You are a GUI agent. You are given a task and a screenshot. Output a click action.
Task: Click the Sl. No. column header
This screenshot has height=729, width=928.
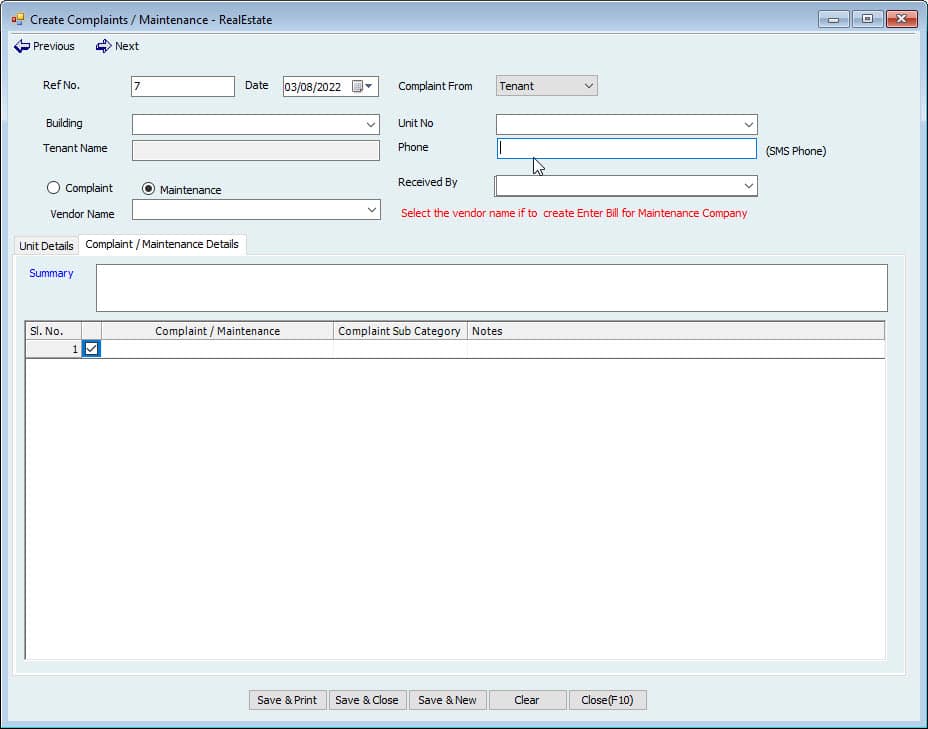(x=53, y=331)
